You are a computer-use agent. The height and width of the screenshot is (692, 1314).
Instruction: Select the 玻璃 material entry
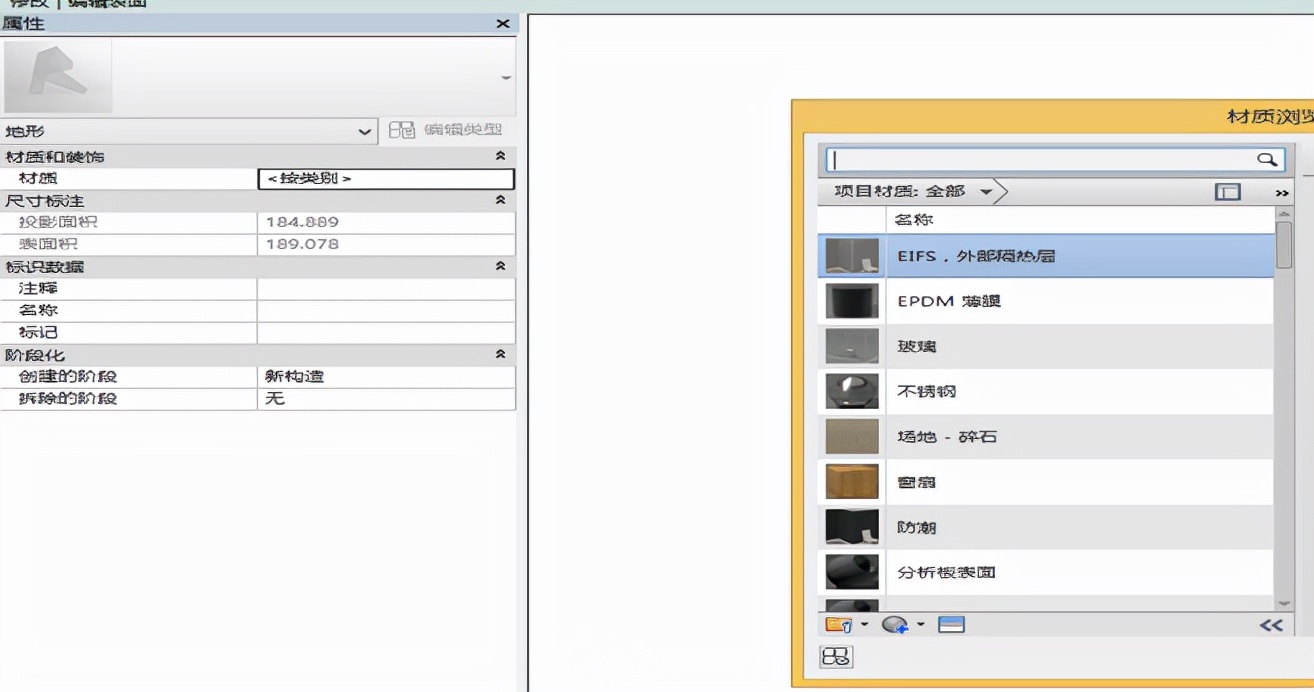click(x=1000, y=346)
